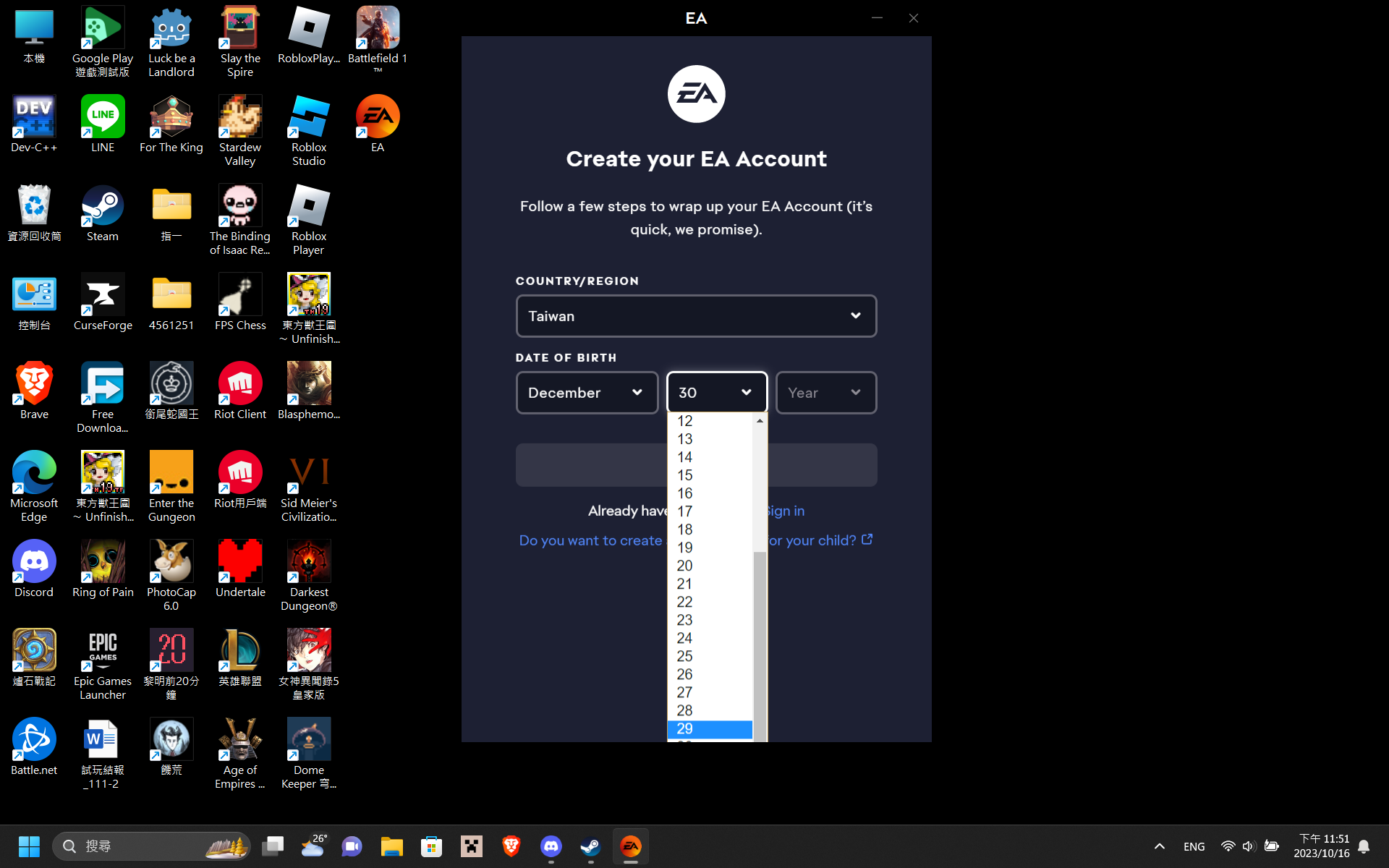Open File Explorer from the taskbar
The height and width of the screenshot is (868, 1389).
(x=392, y=846)
